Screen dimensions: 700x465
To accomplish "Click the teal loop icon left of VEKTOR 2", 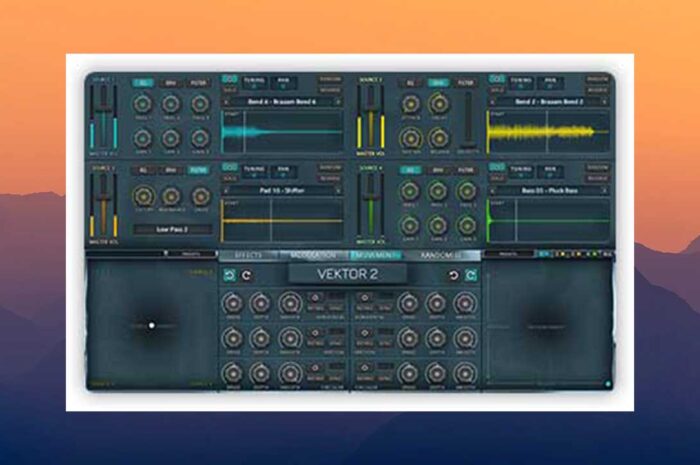I will click(229, 275).
